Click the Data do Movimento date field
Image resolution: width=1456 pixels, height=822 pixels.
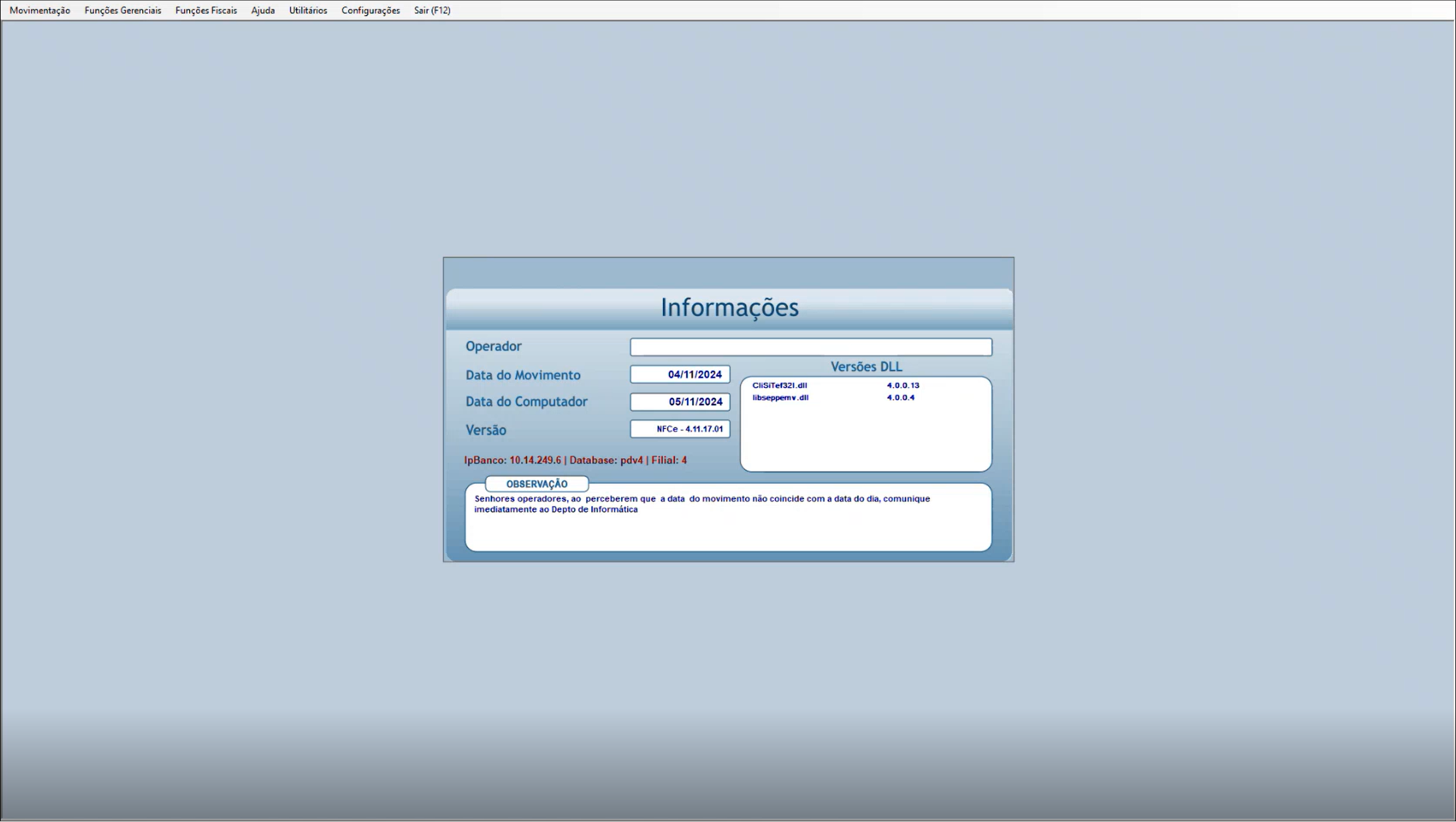680,374
